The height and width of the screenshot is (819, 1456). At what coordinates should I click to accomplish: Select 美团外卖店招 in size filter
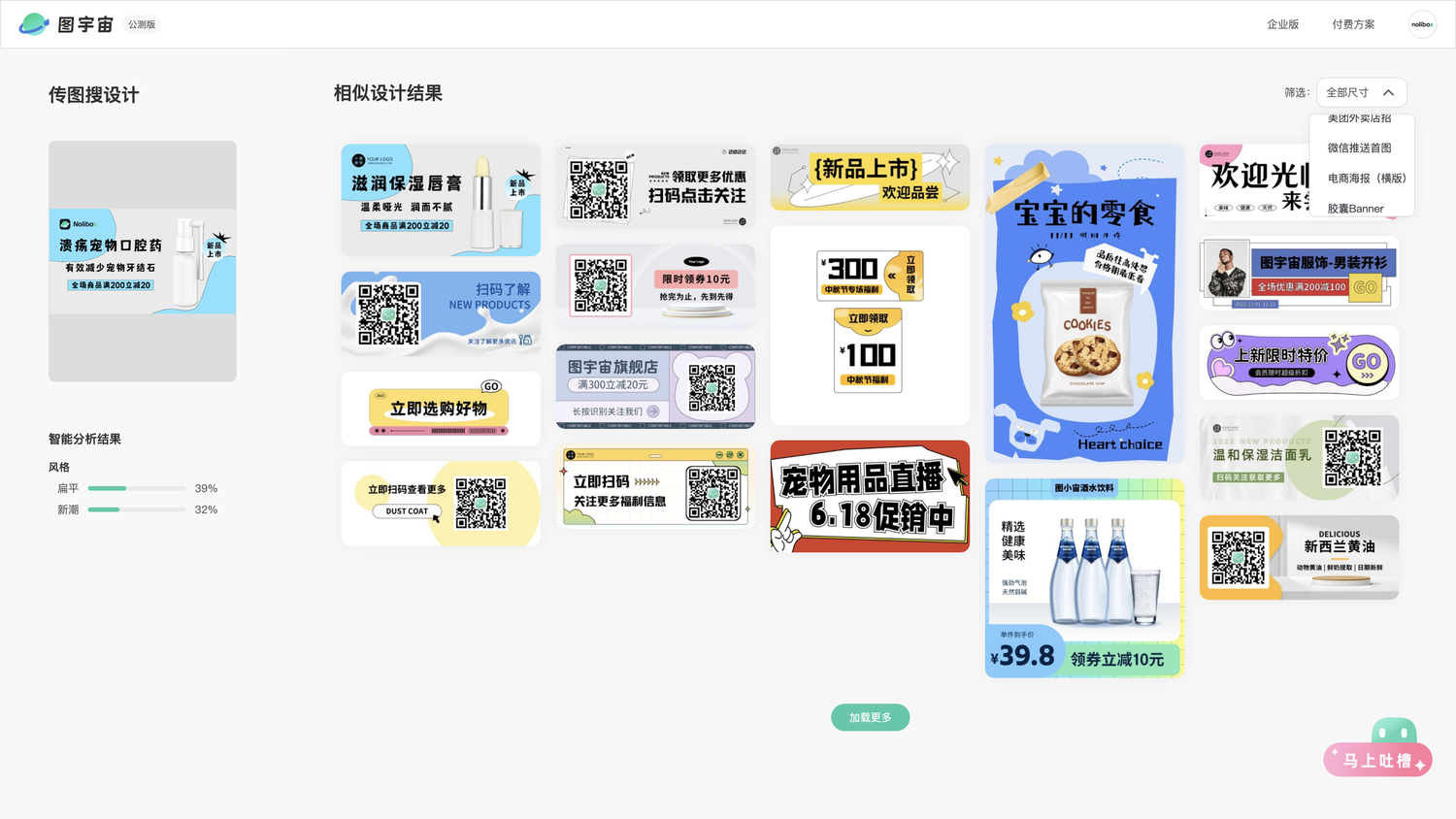click(x=1360, y=119)
